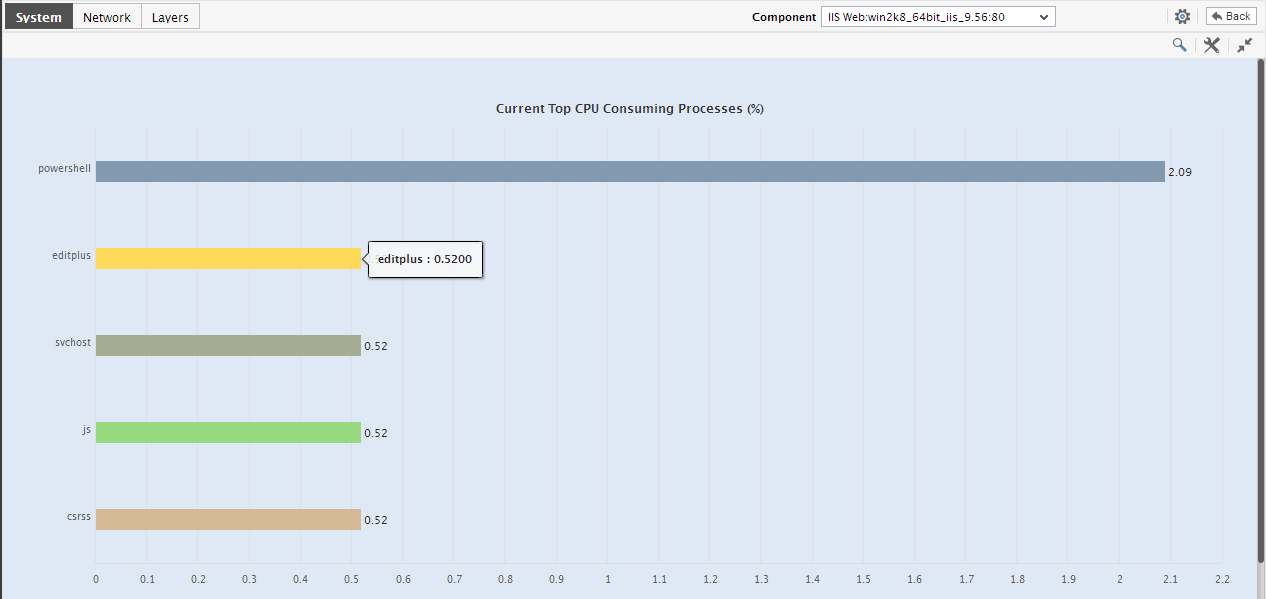Viewport: 1266px width, 599px height.
Task: Click the svchost bar in chart
Action: coord(228,345)
